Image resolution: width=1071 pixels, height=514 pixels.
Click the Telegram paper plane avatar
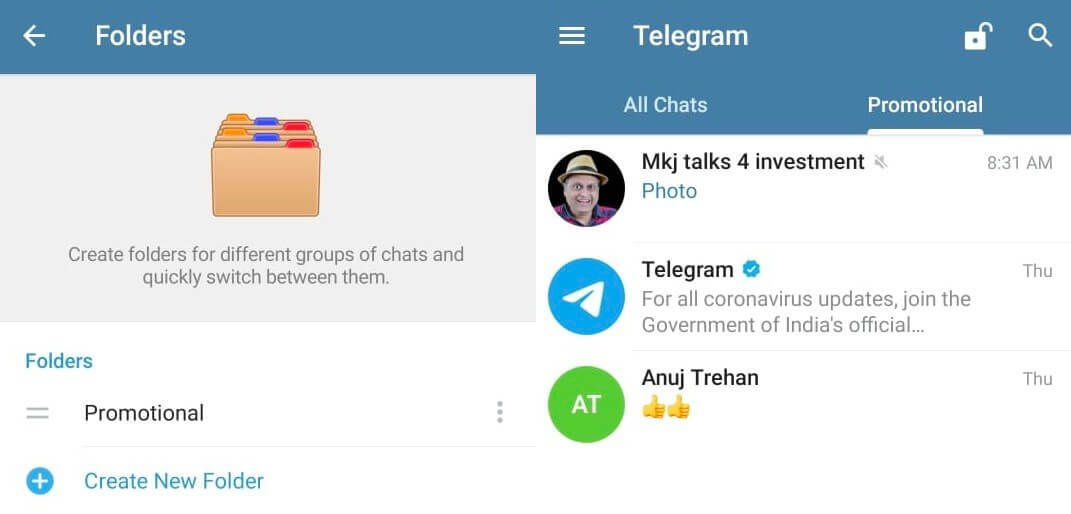click(x=586, y=296)
